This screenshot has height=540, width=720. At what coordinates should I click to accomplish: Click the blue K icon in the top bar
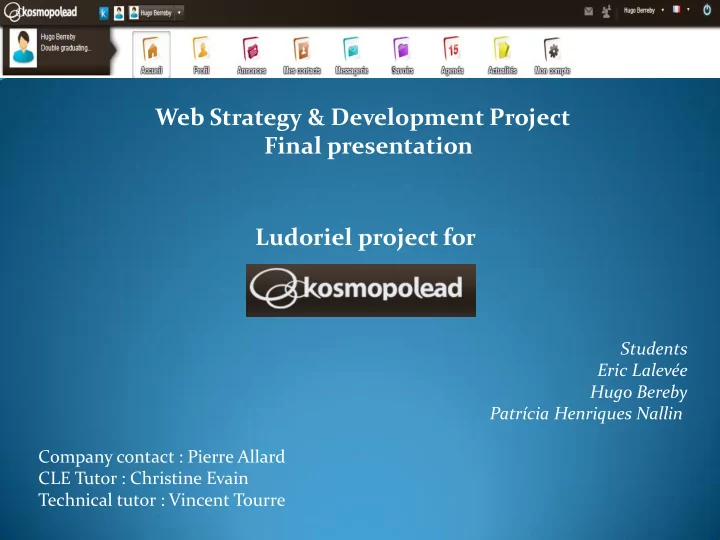[104, 13]
